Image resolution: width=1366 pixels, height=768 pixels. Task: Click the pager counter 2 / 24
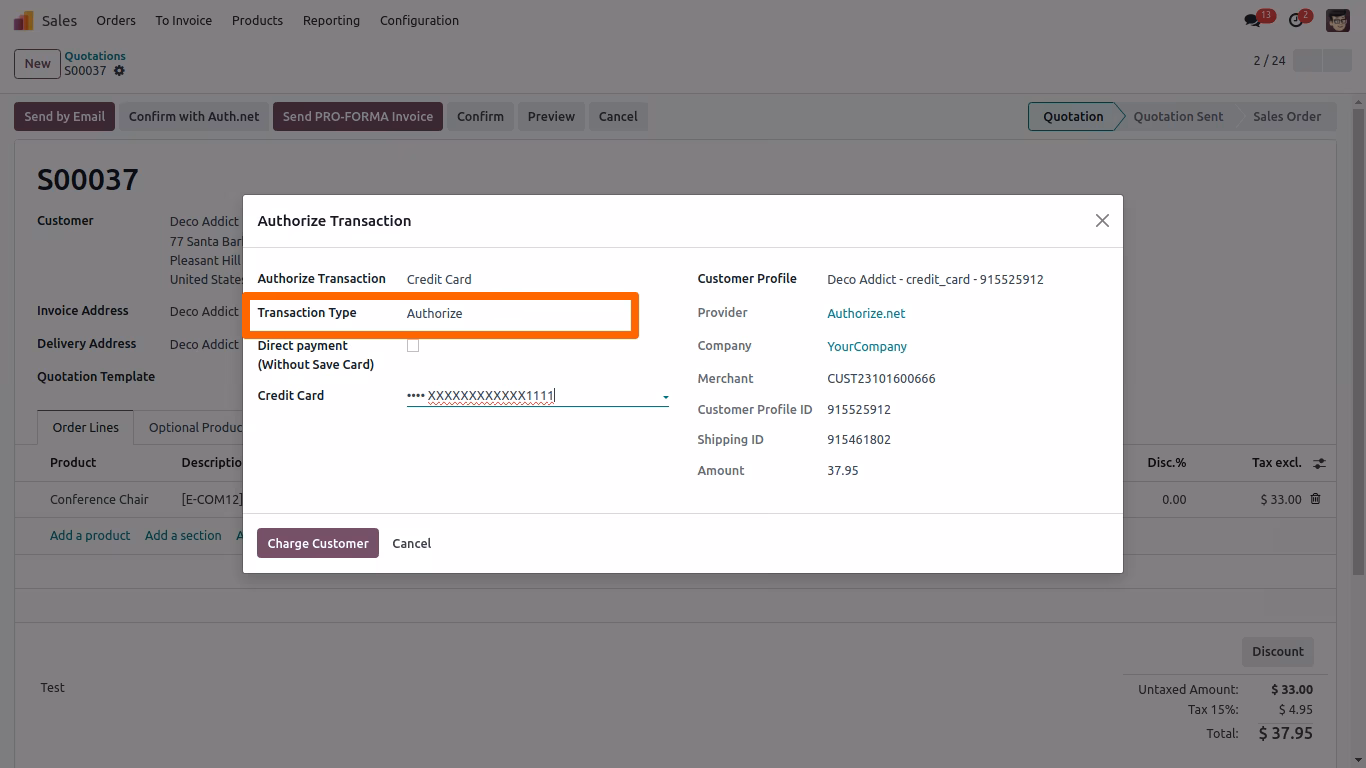coord(1269,61)
